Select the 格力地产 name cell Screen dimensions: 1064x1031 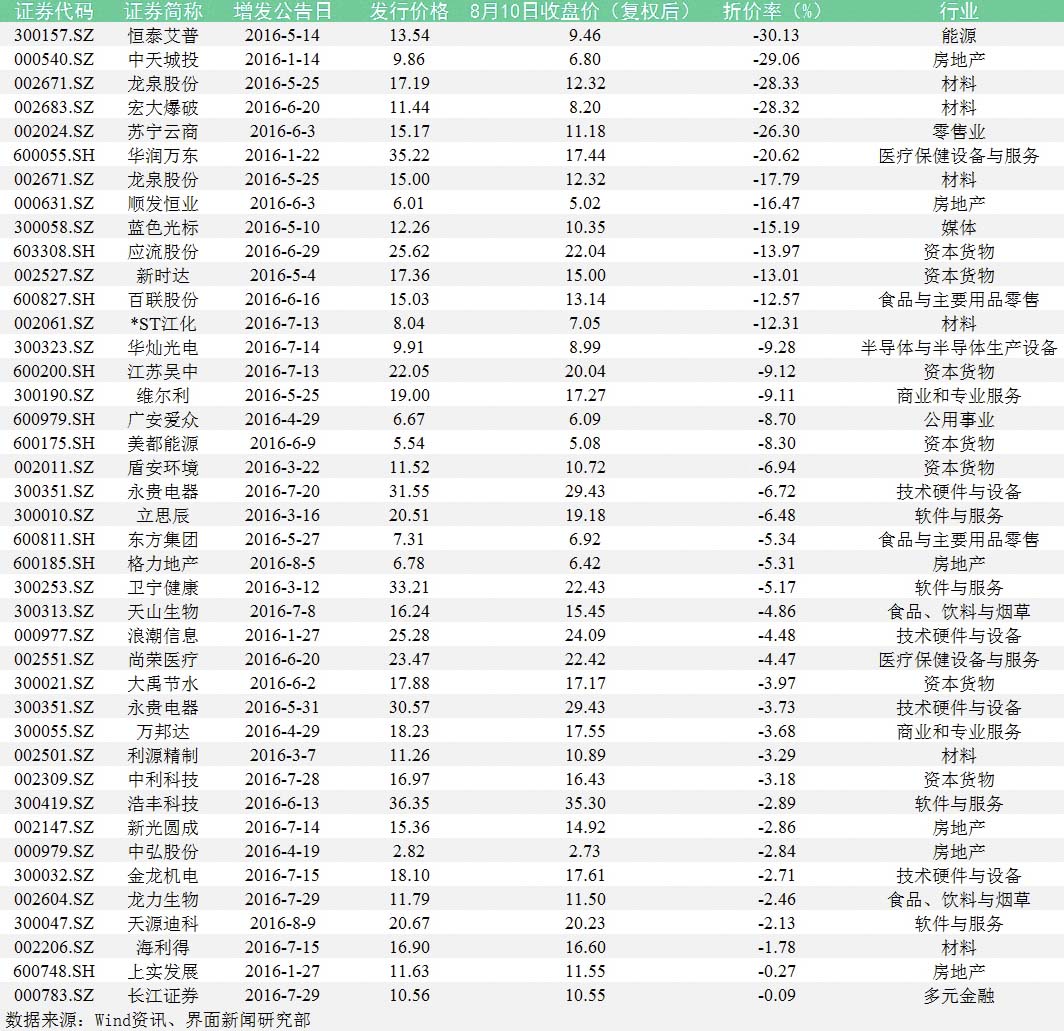click(x=163, y=563)
